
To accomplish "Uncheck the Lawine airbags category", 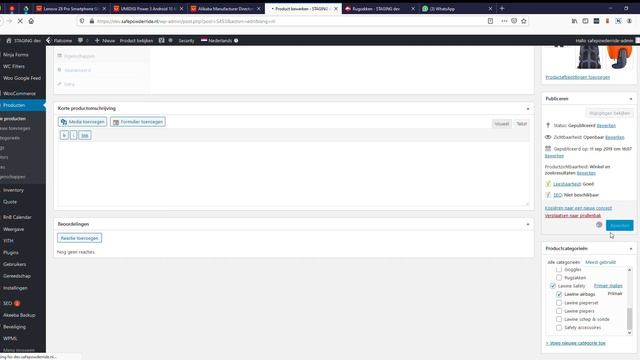I will (559, 294).
